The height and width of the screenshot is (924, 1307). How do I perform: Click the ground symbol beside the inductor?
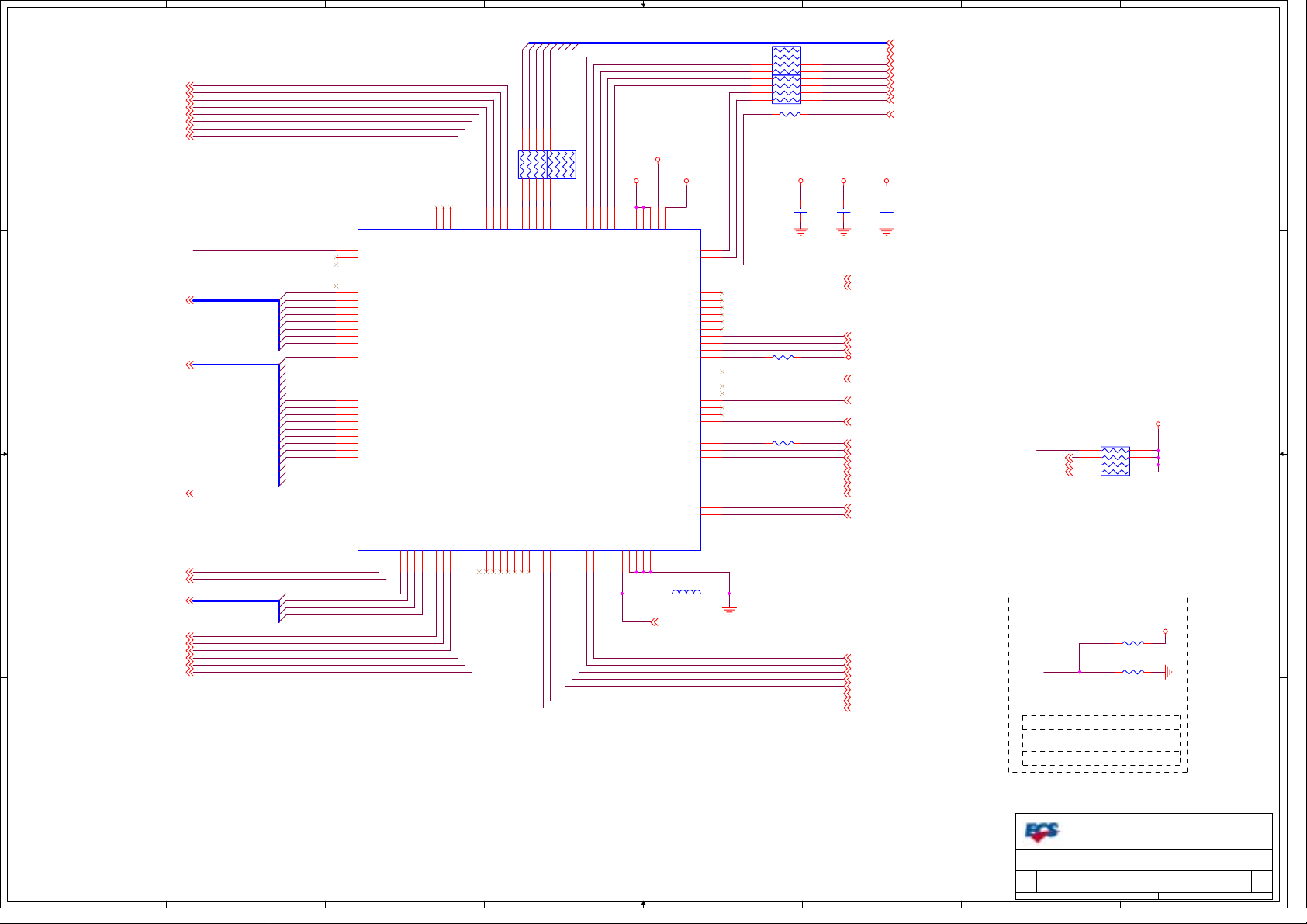[x=729, y=611]
